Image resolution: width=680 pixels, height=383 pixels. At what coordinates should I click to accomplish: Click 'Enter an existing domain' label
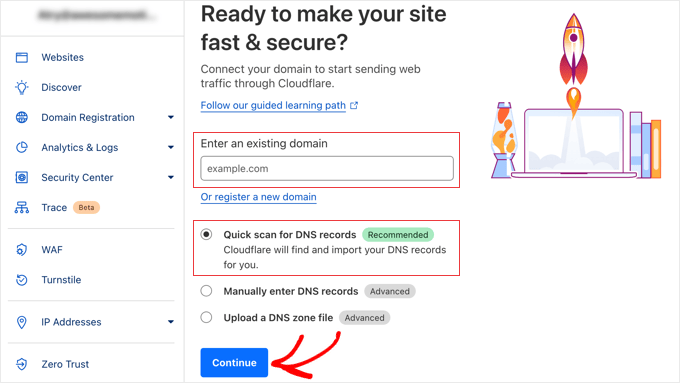click(x=264, y=143)
